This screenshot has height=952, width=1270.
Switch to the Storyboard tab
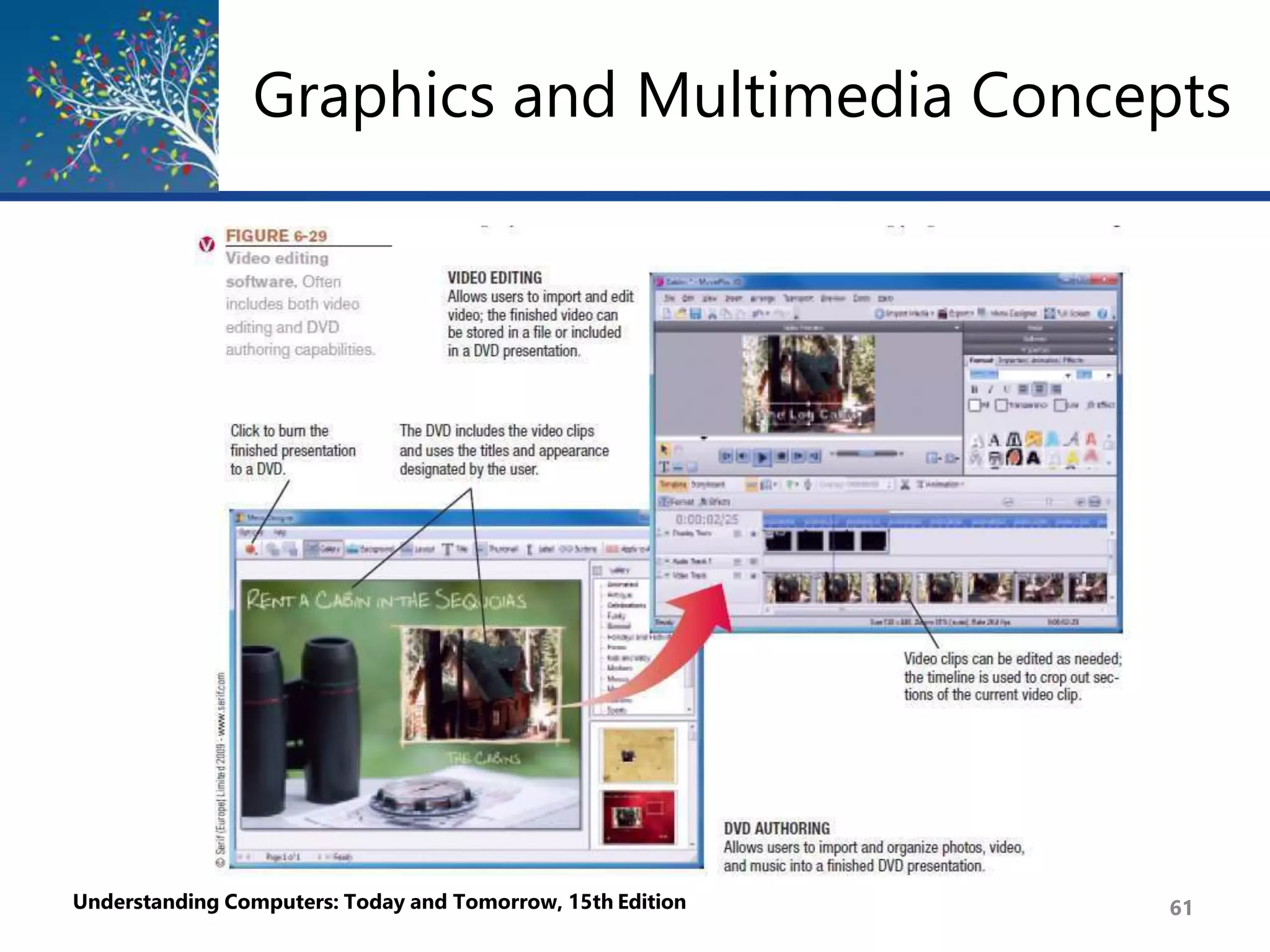pos(708,484)
